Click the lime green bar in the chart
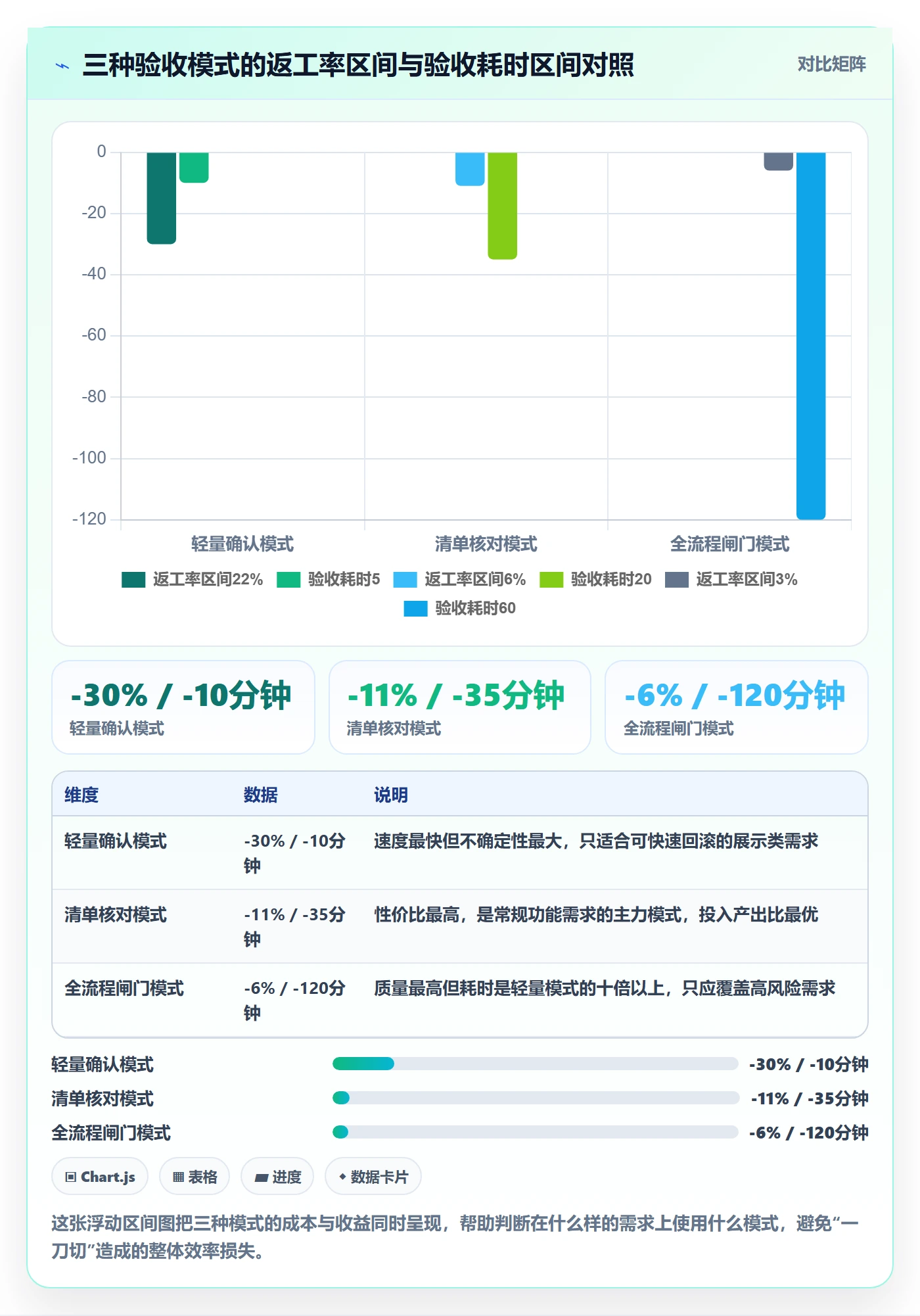 (x=502, y=206)
